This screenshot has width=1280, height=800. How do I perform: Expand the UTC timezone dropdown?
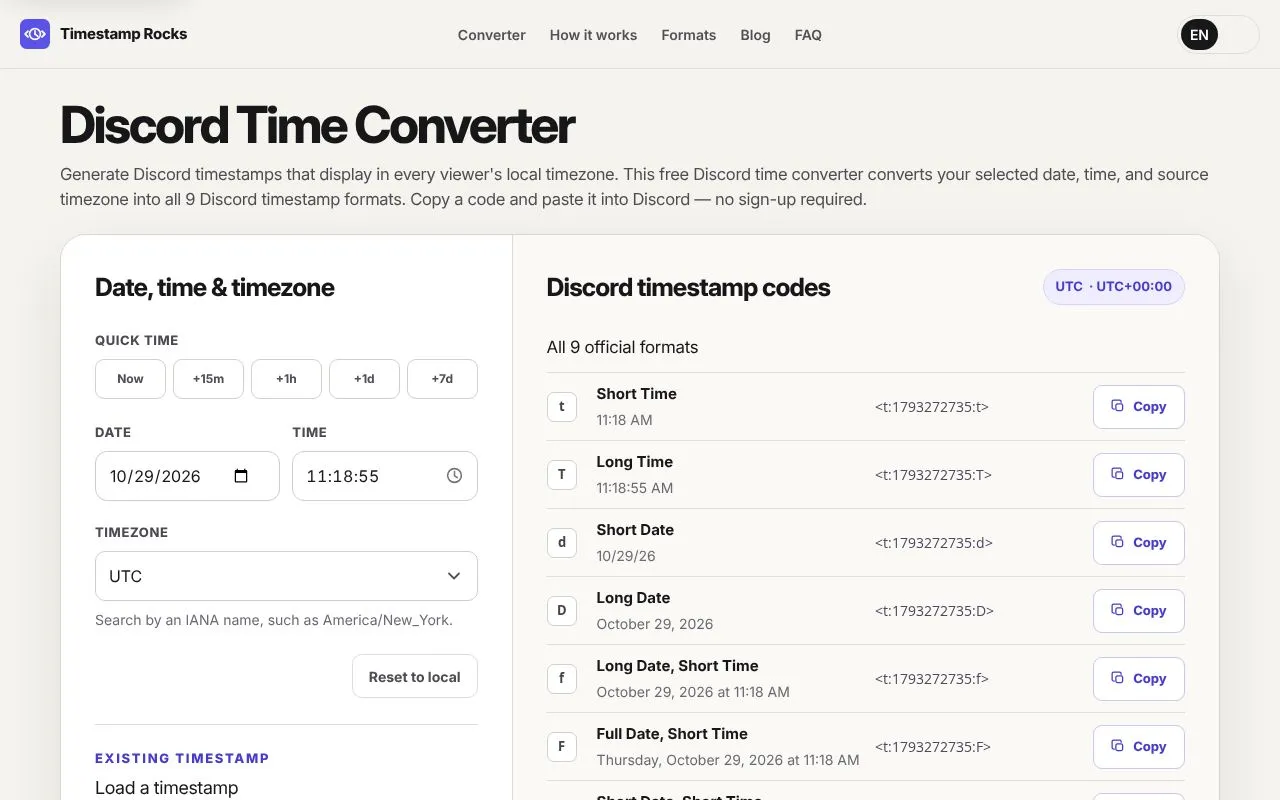point(286,576)
